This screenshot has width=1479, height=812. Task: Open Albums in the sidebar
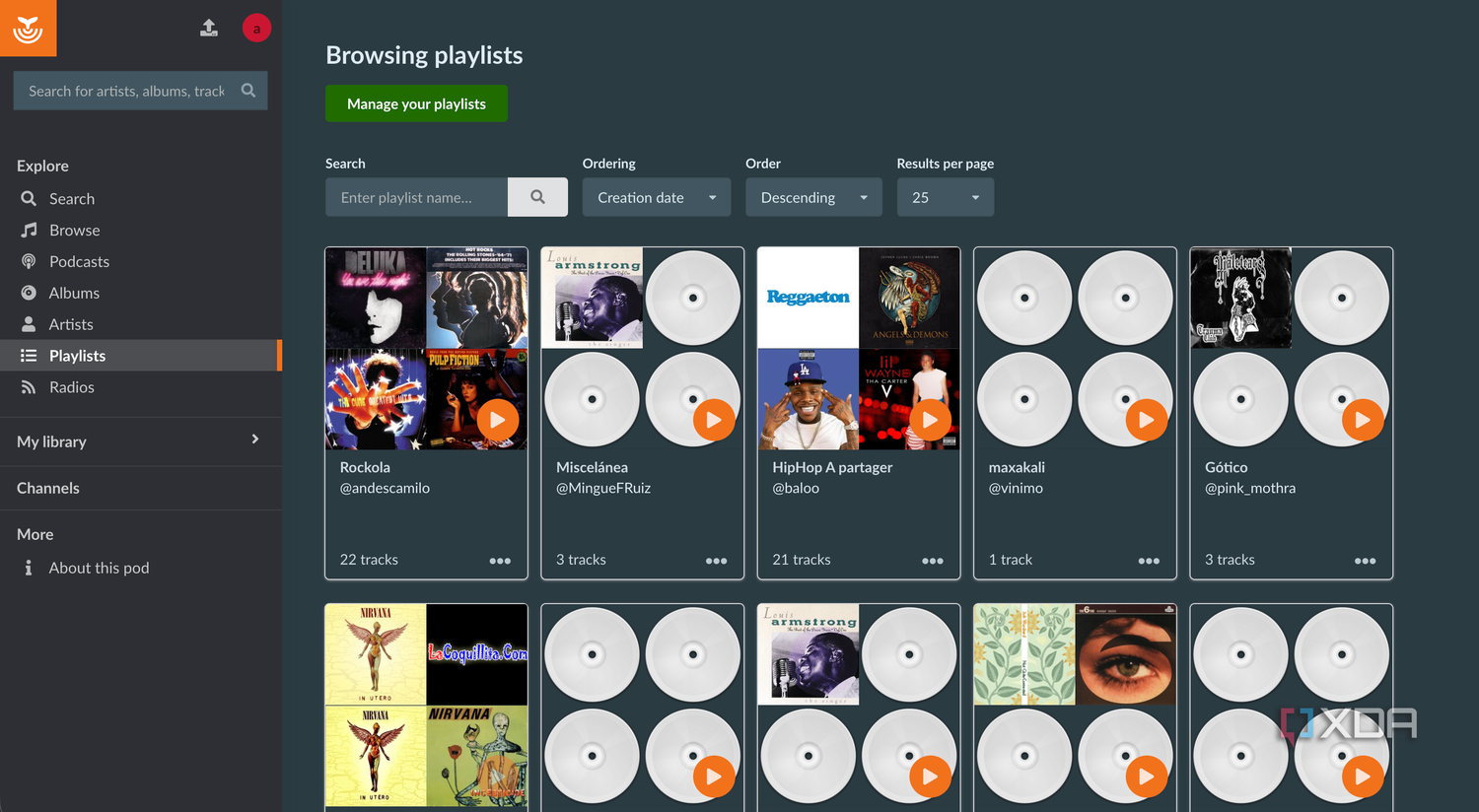point(141,294)
